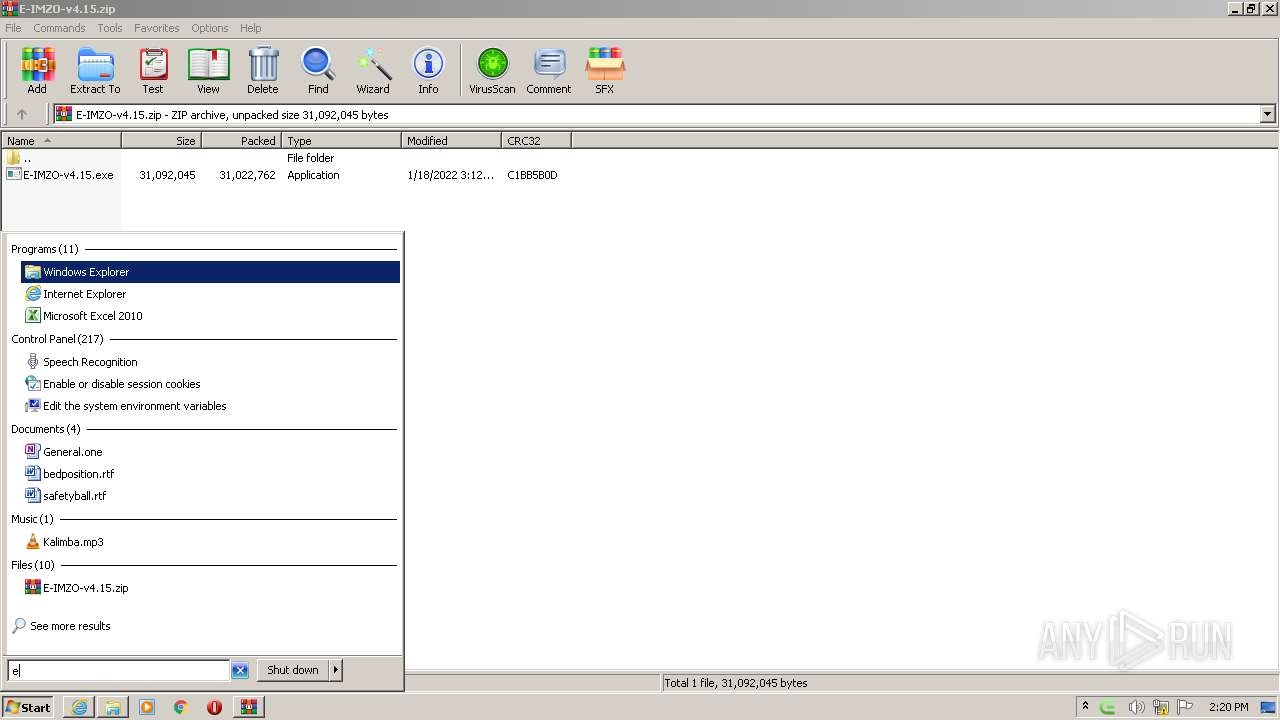Launch Microsoft Excel 2010 result
Viewport: 1280px width, 720px height.
pos(210,316)
